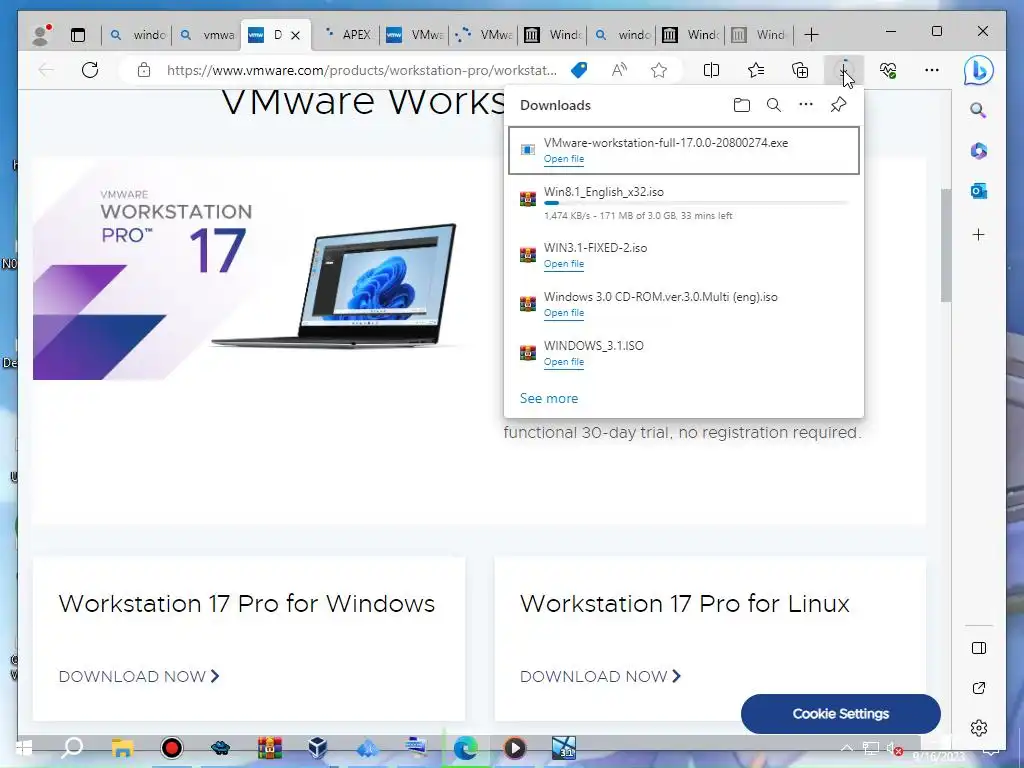Open a new browser tab

click(x=811, y=35)
